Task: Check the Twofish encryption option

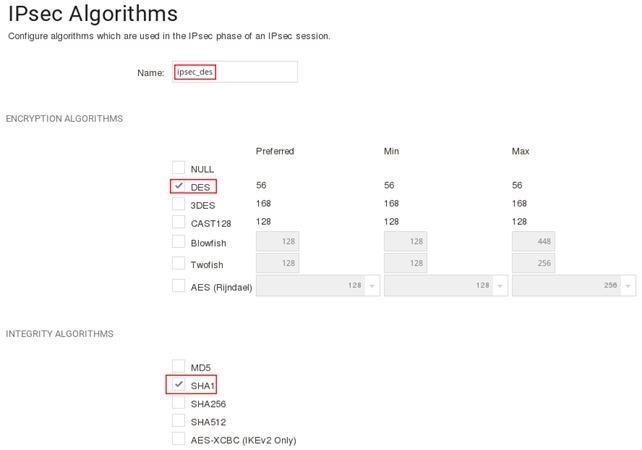Action: coord(178,264)
